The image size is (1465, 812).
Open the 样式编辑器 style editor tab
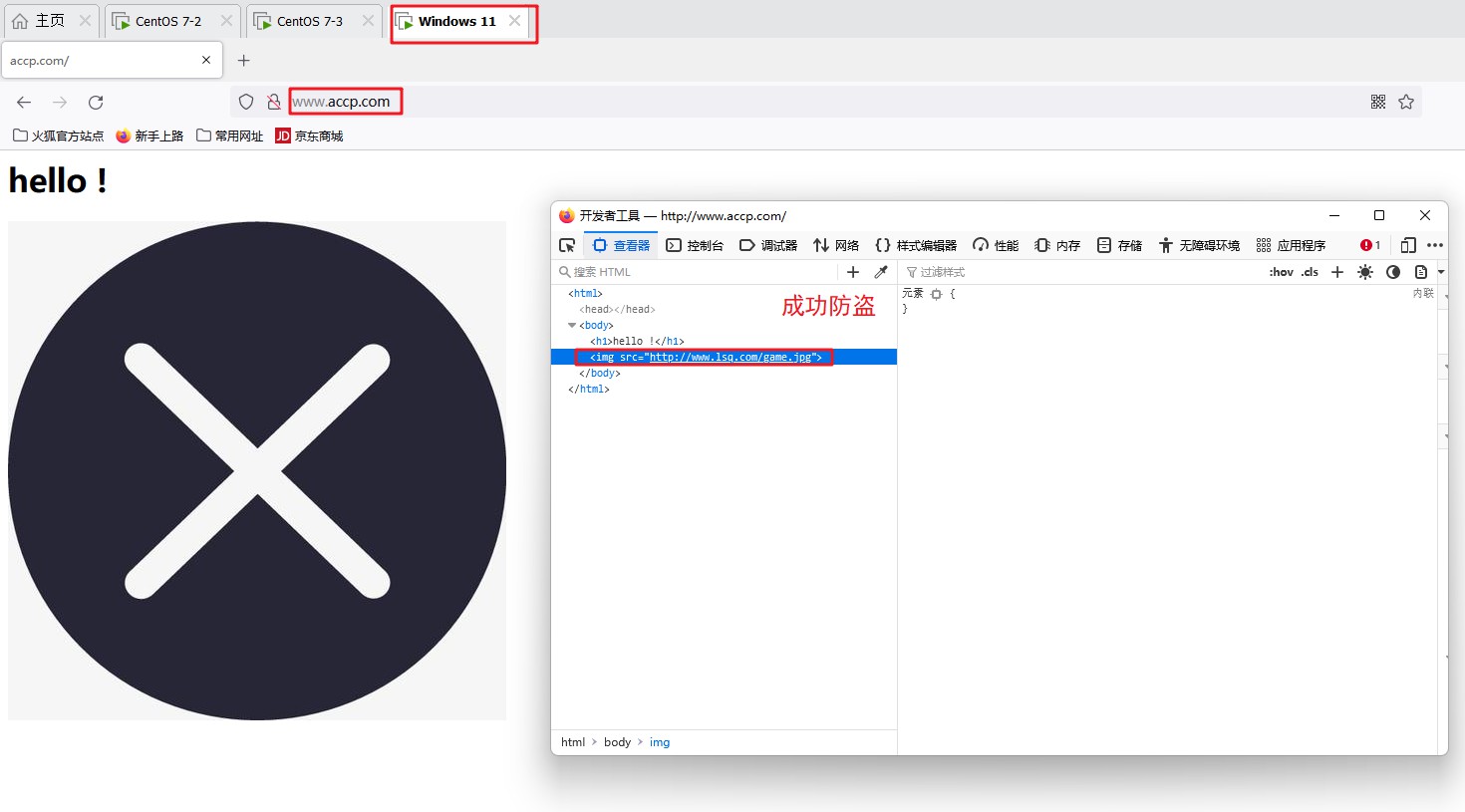pos(916,245)
